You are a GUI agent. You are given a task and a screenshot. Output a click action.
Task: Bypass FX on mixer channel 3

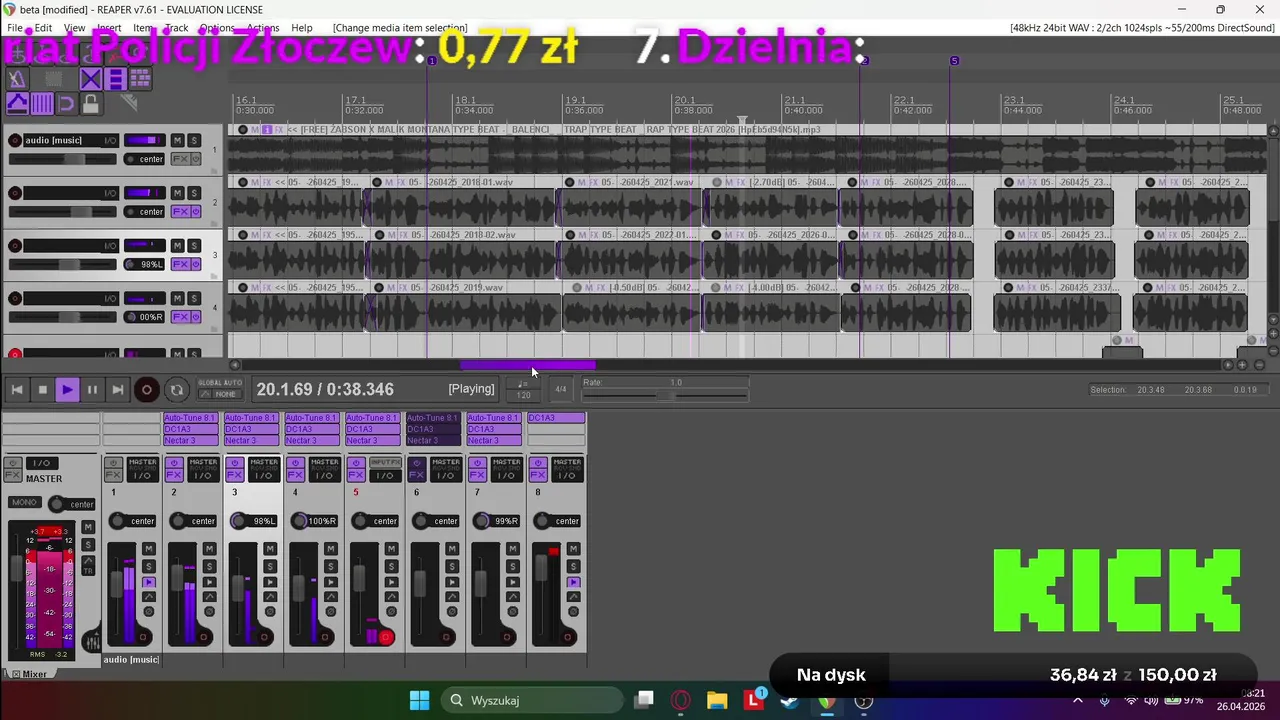coord(235,463)
